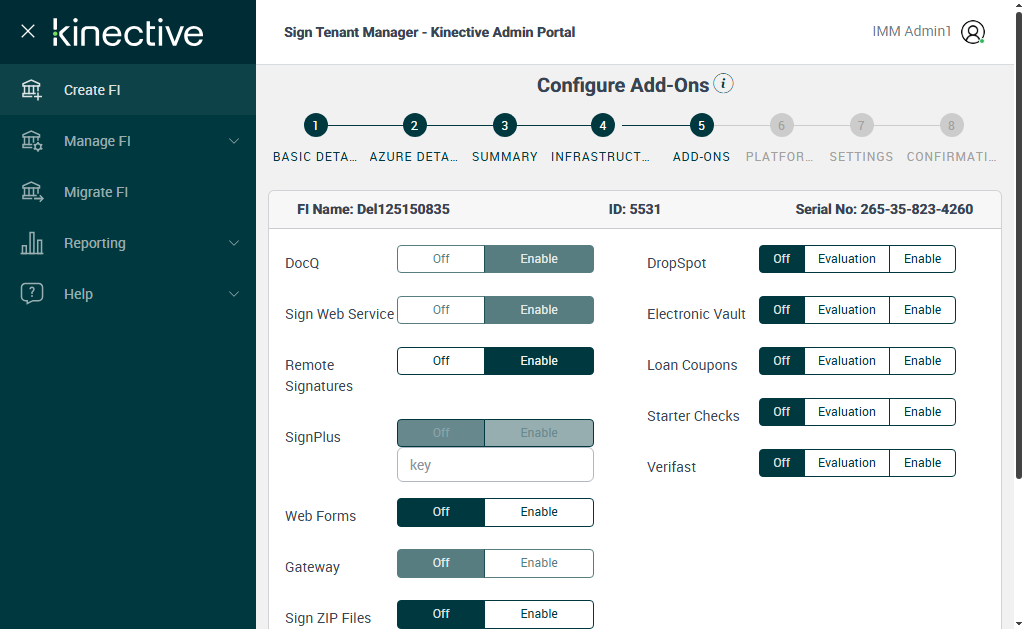Close the sidebar with the X icon

(27, 31)
